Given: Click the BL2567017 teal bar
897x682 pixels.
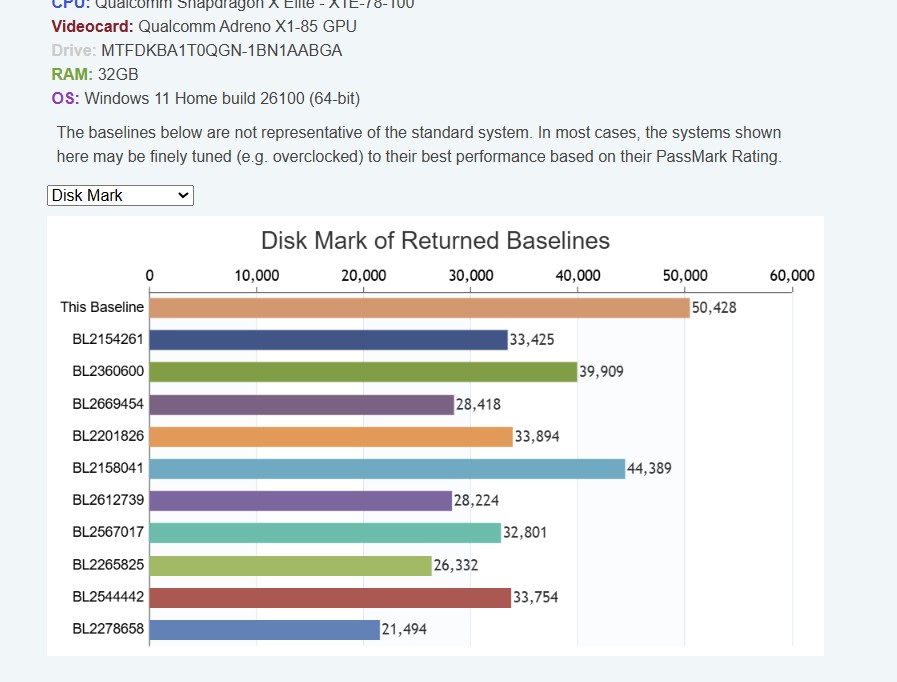Looking at the screenshot, I should click(325, 533).
